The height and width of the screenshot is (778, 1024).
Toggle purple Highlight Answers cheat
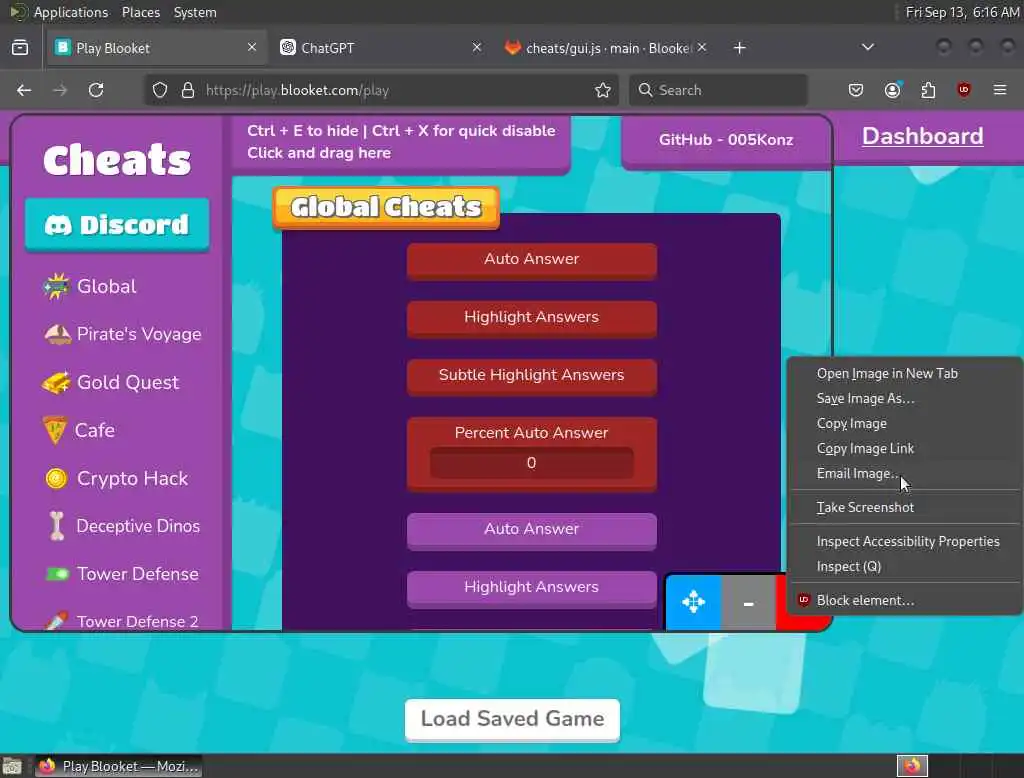532,588
